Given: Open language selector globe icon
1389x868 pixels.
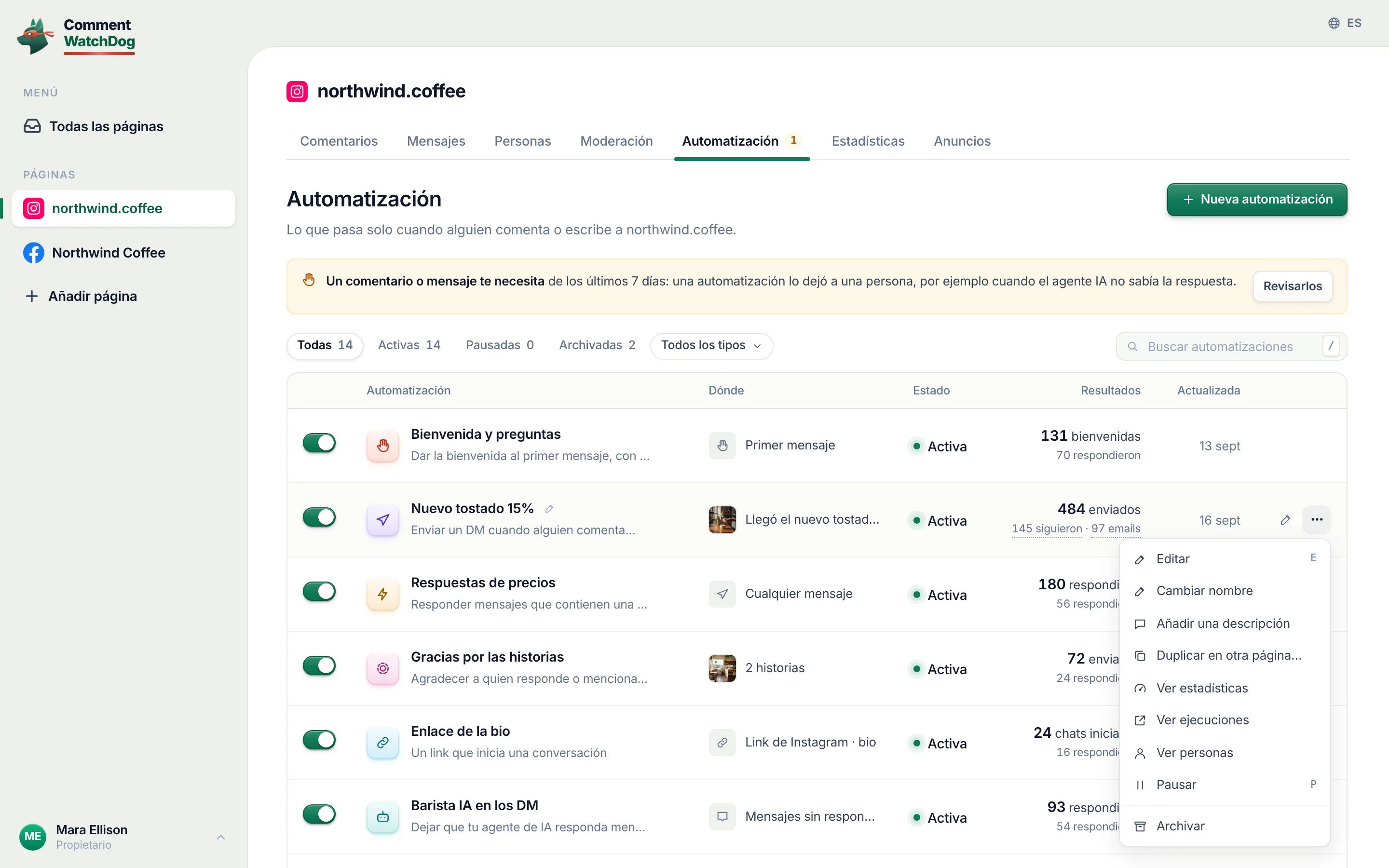Looking at the screenshot, I should click(1334, 23).
